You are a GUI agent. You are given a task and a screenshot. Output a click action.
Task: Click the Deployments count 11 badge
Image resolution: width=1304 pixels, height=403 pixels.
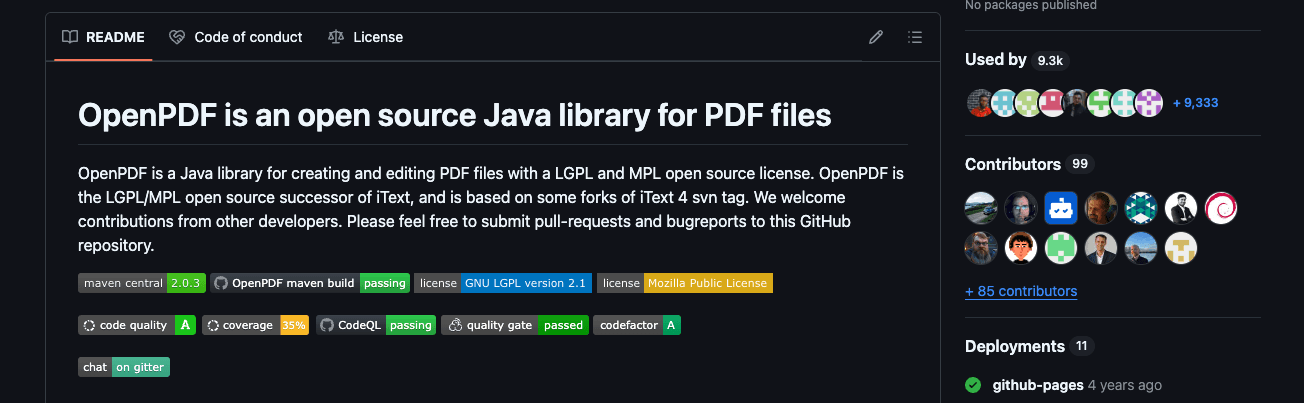point(1082,346)
